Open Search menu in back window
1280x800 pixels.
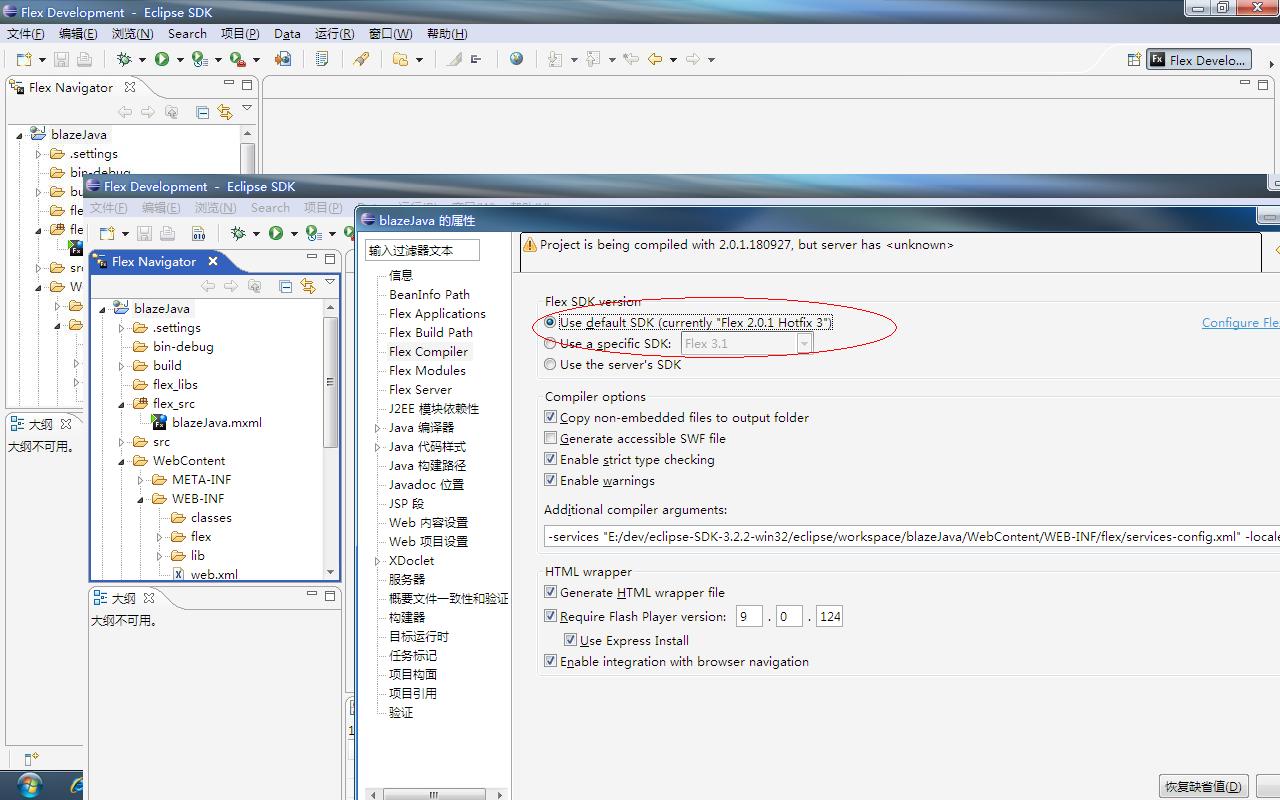(x=187, y=33)
